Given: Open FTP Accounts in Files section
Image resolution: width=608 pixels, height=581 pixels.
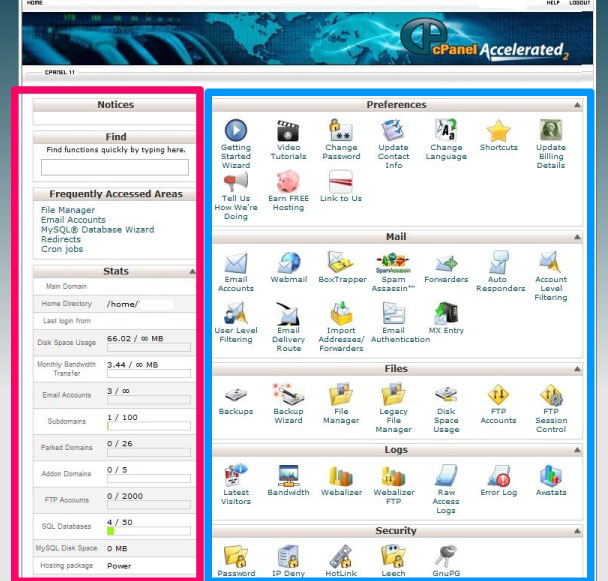Looking at the screenshot, I should point(498,395).
